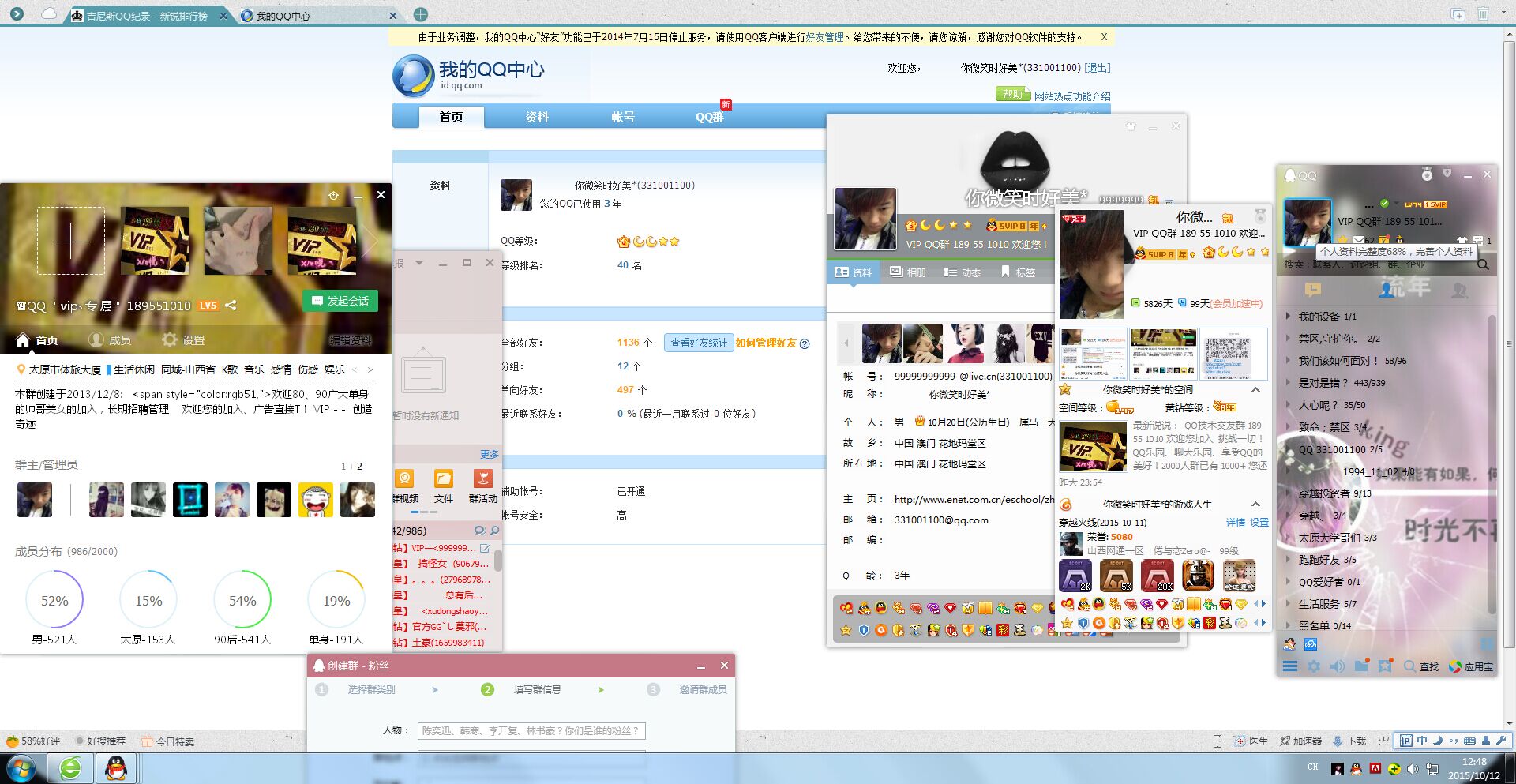Switch to 资料 tab on QQ center page
The height and width of the screenshot is (784, 1516).
click(x=537, y=117)
